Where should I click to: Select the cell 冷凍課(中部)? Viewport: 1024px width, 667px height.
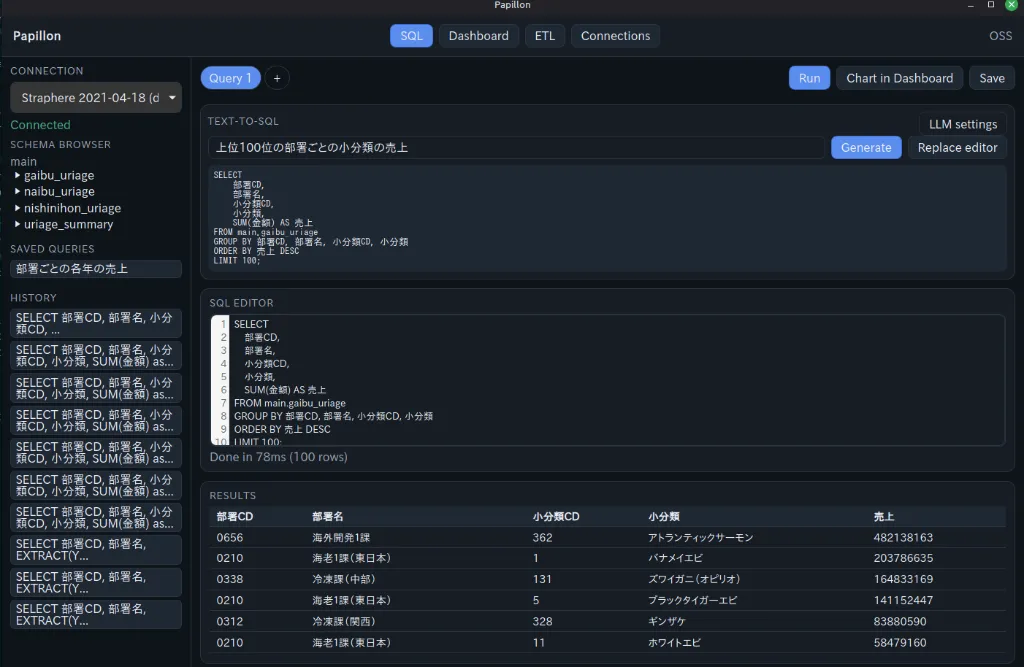pos(344,579)
